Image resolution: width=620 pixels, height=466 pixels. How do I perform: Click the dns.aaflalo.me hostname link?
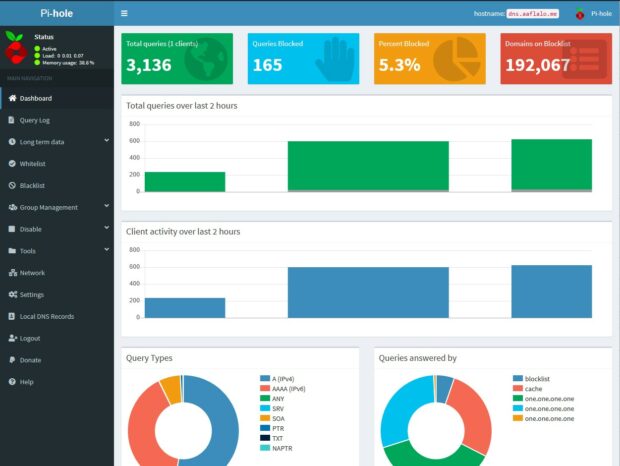point(532,14)
